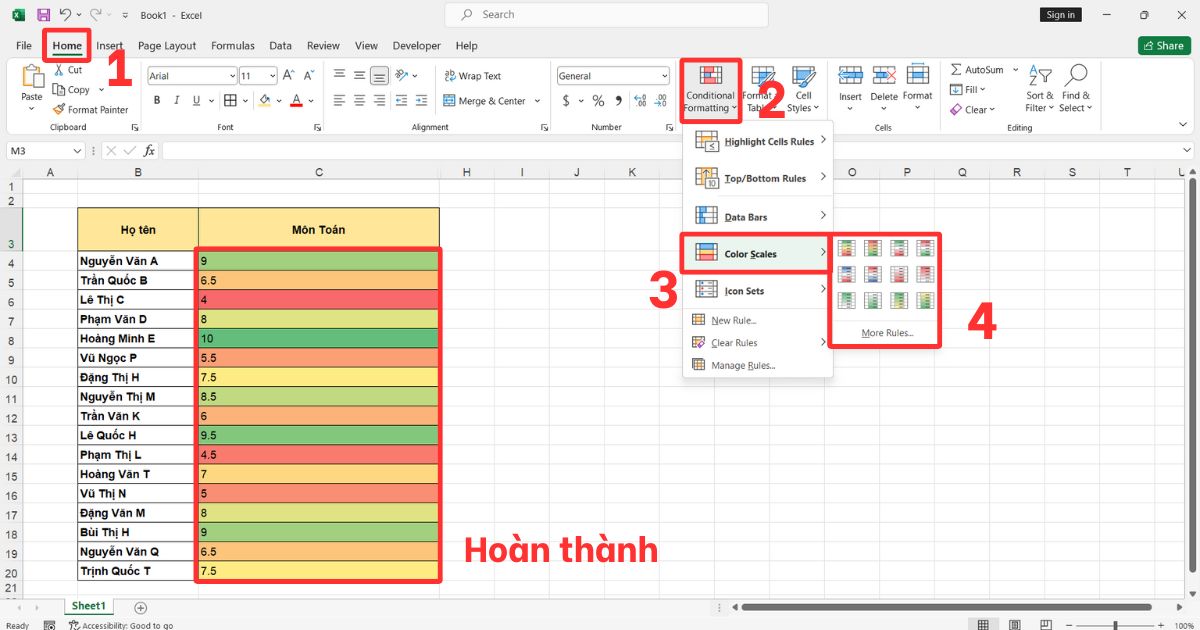
Task: Select Icon Sets from the menu
Action: coord(744,291)
